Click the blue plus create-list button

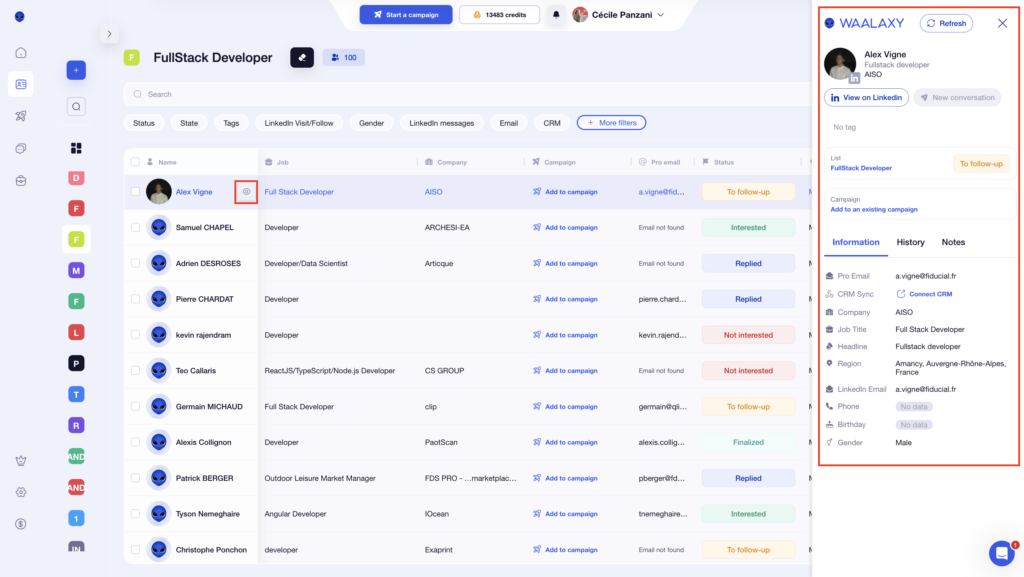(x=76, y=70)
